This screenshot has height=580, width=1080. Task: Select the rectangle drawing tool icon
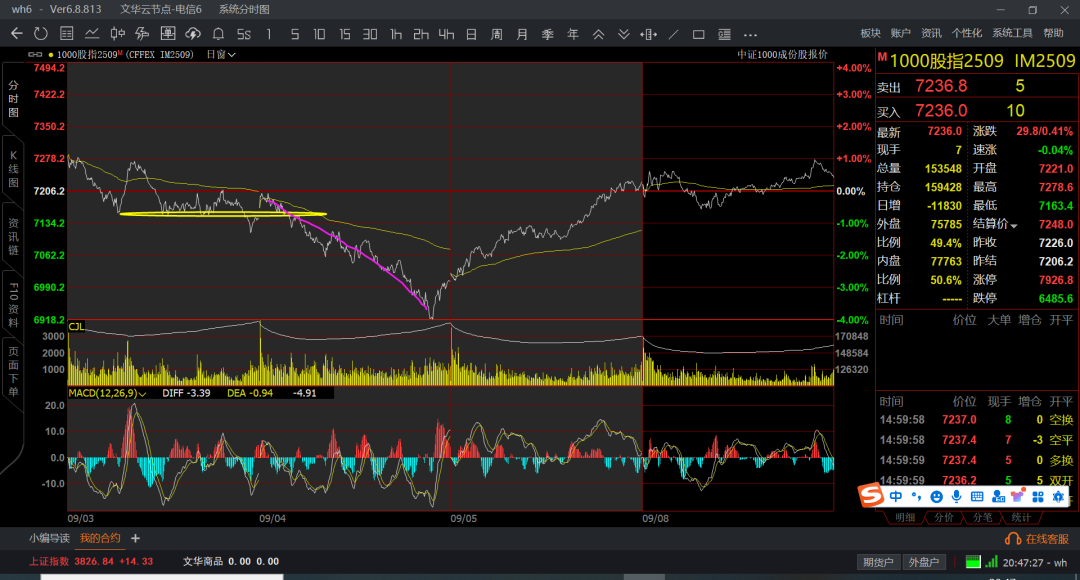pos(698,34)
